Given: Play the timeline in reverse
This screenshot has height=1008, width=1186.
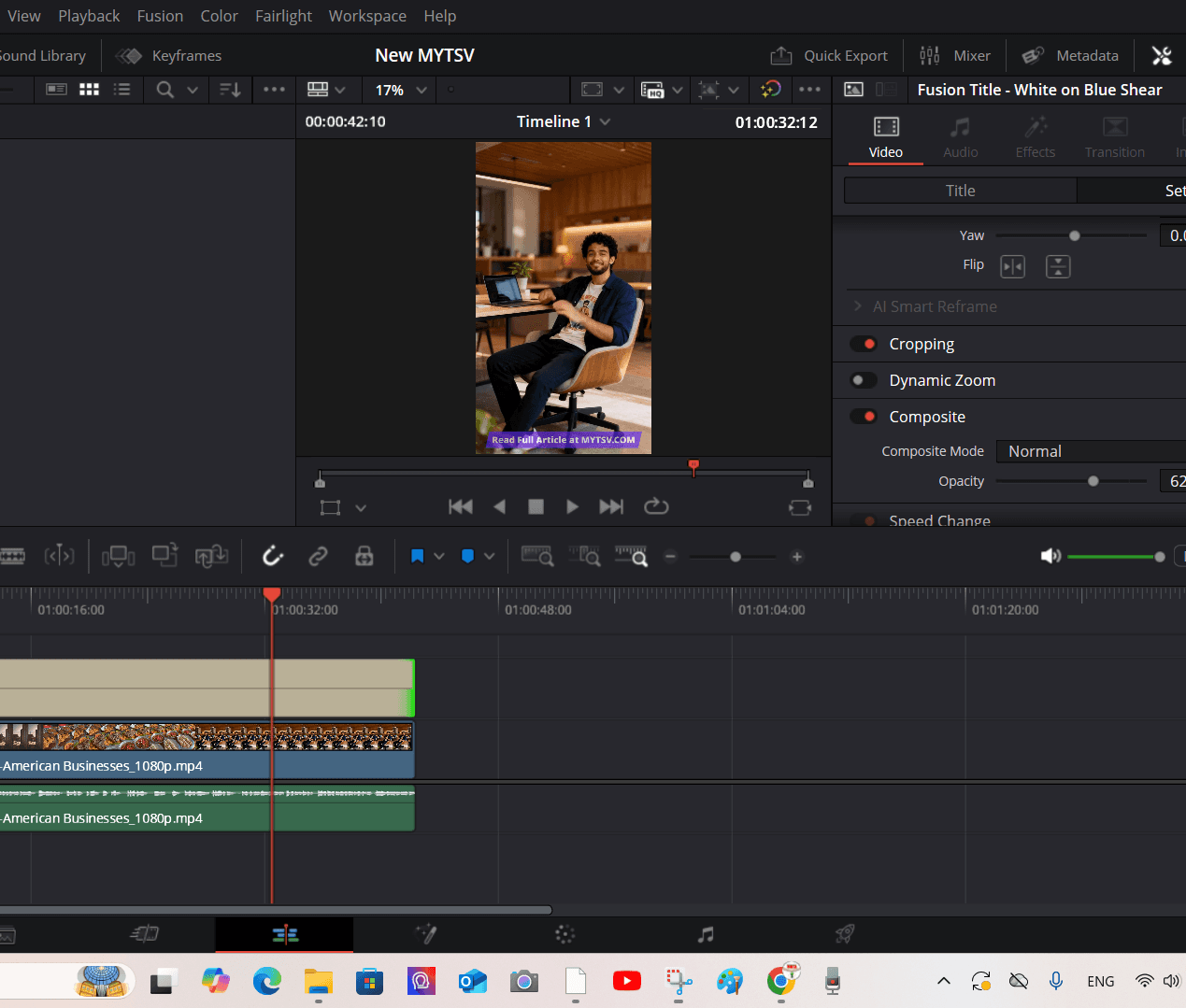Looking at the screenshot, I should pyautogui.click(x=499, y=506).
